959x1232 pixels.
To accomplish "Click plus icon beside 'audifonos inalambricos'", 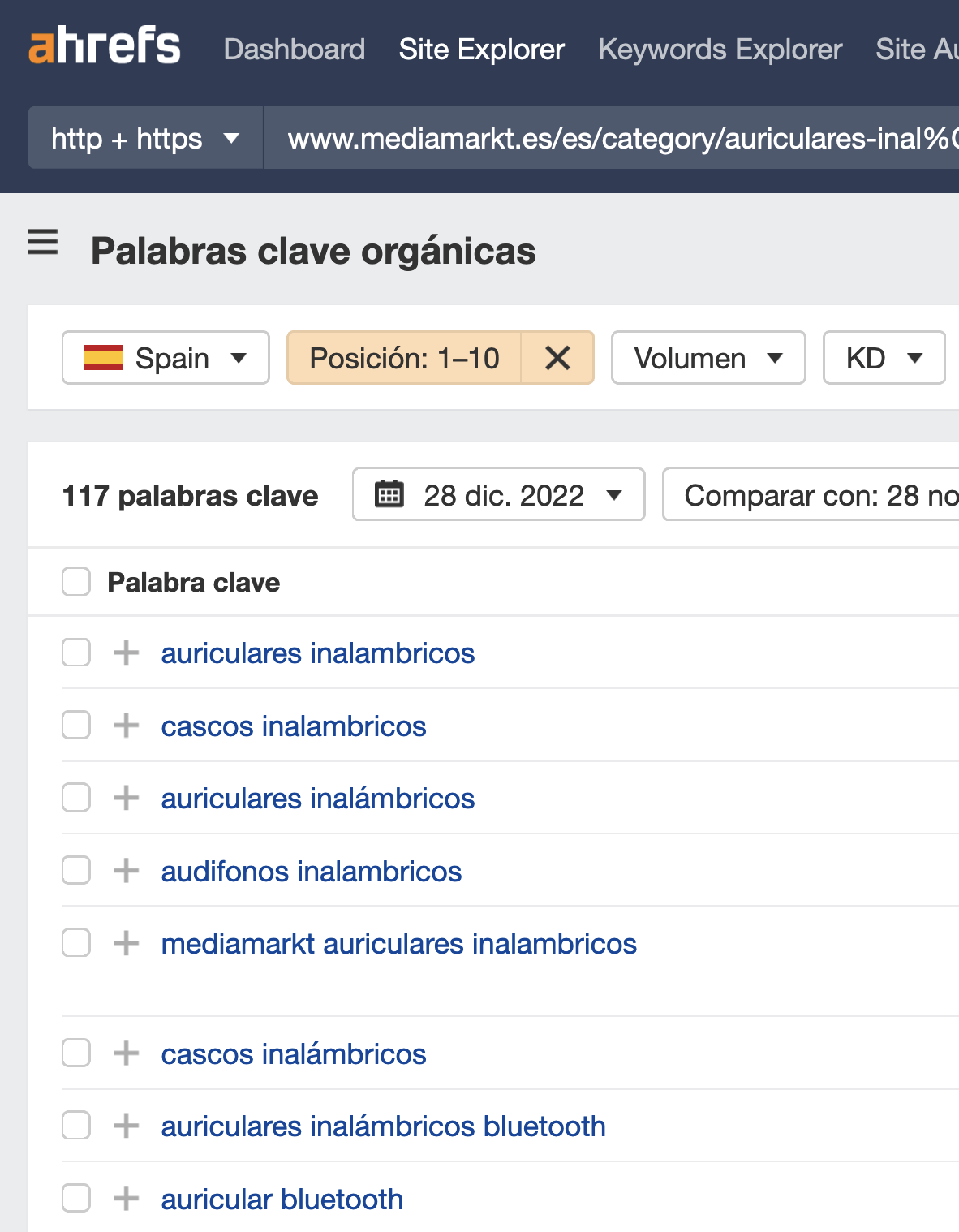I will [126, 871].
